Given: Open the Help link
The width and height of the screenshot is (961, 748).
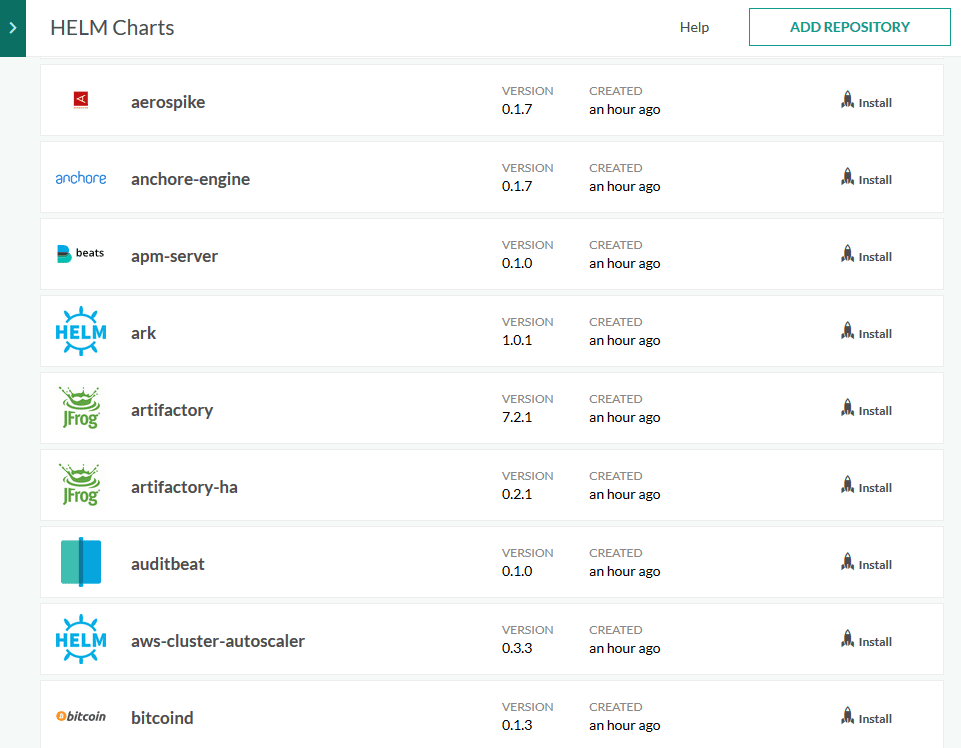Looking at the screenshot, I should click(x=694, y=27).
